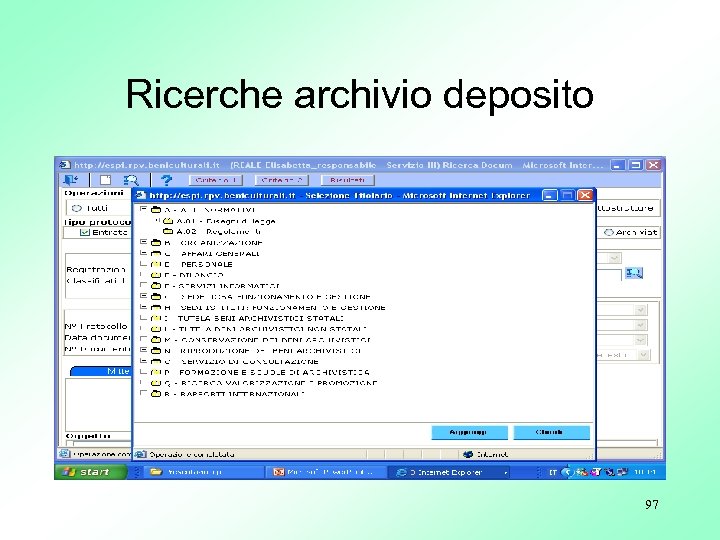Screen dimensions: 720x540
Task: Collapse the A - ATTI NORMATIVI node
Action: tap(144, 209)
